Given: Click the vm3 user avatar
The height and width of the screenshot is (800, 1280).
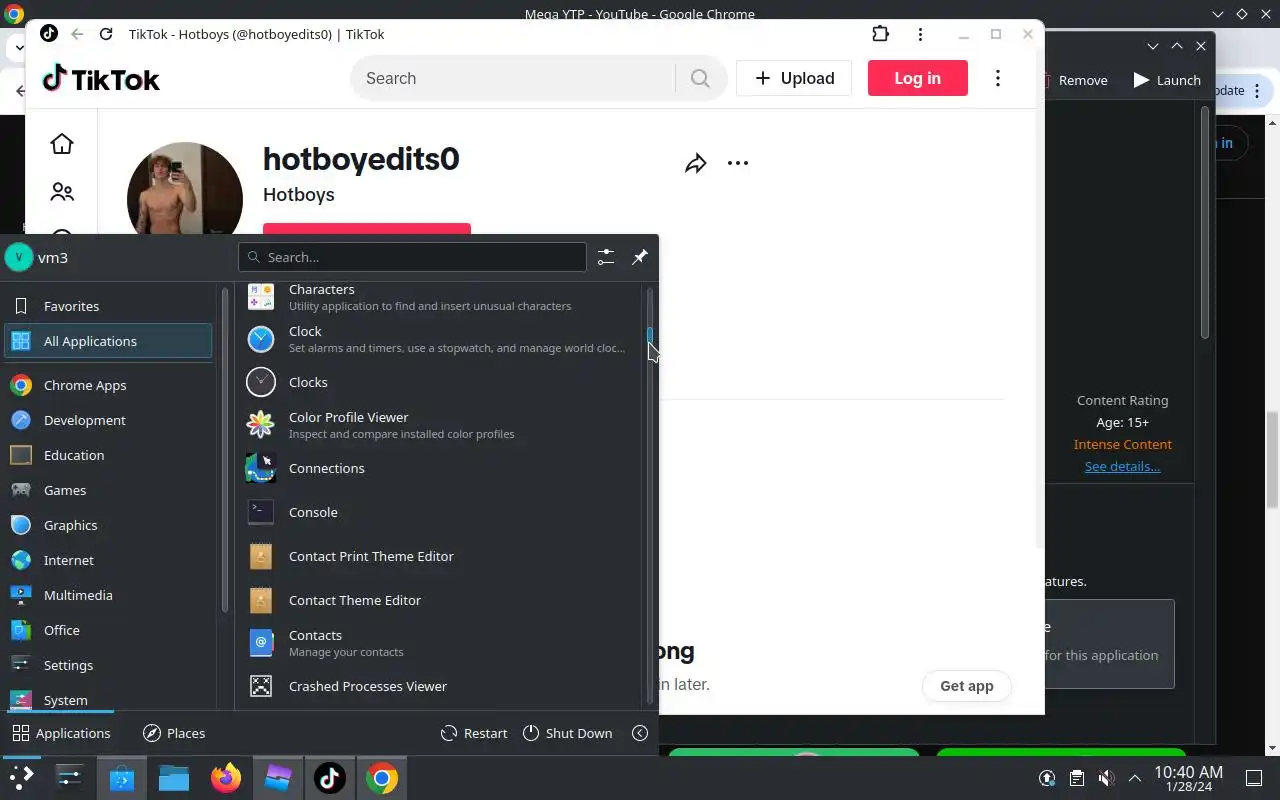Looking at the screenshot, I should 19,257.
